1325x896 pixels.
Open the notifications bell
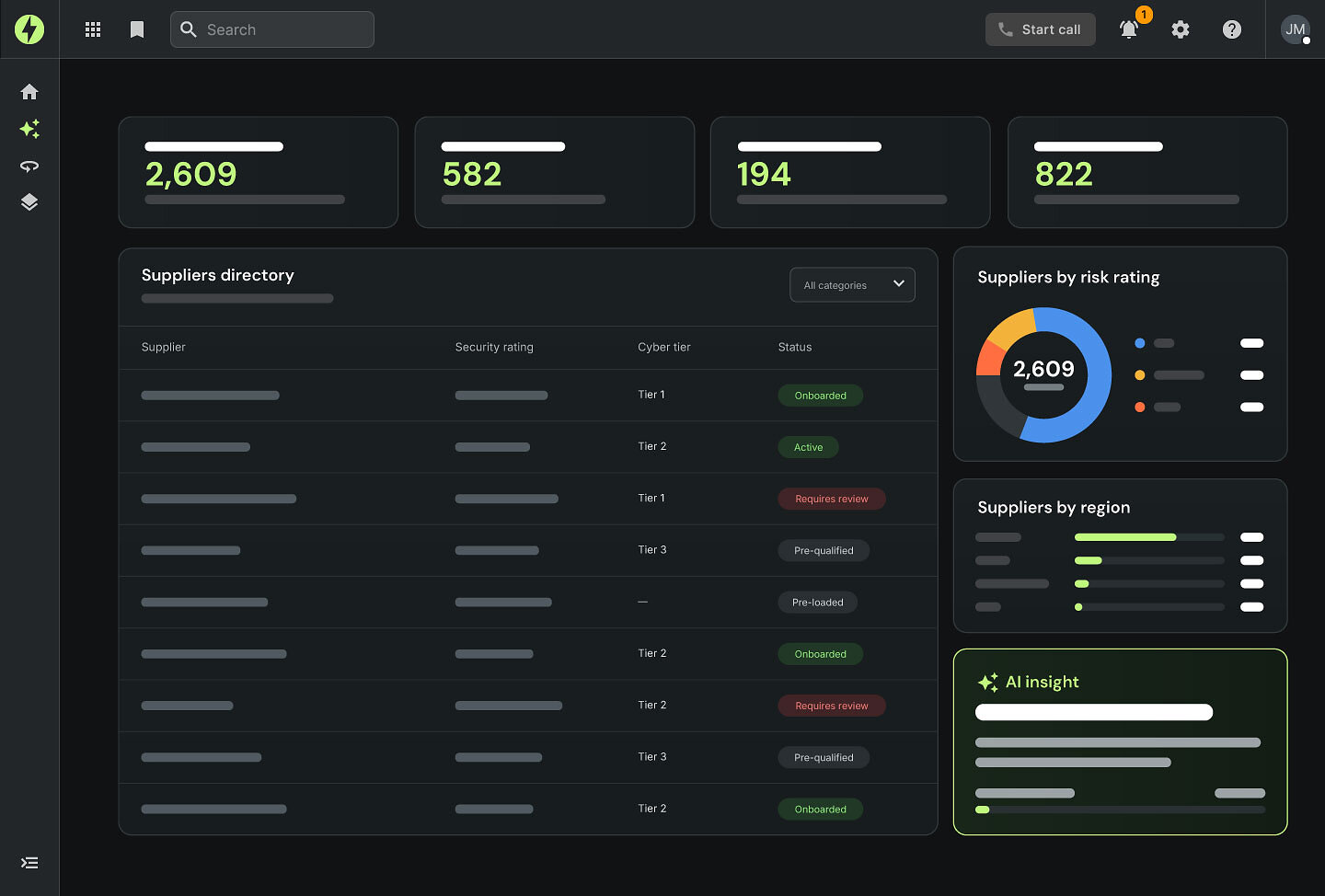point(1129,29)
